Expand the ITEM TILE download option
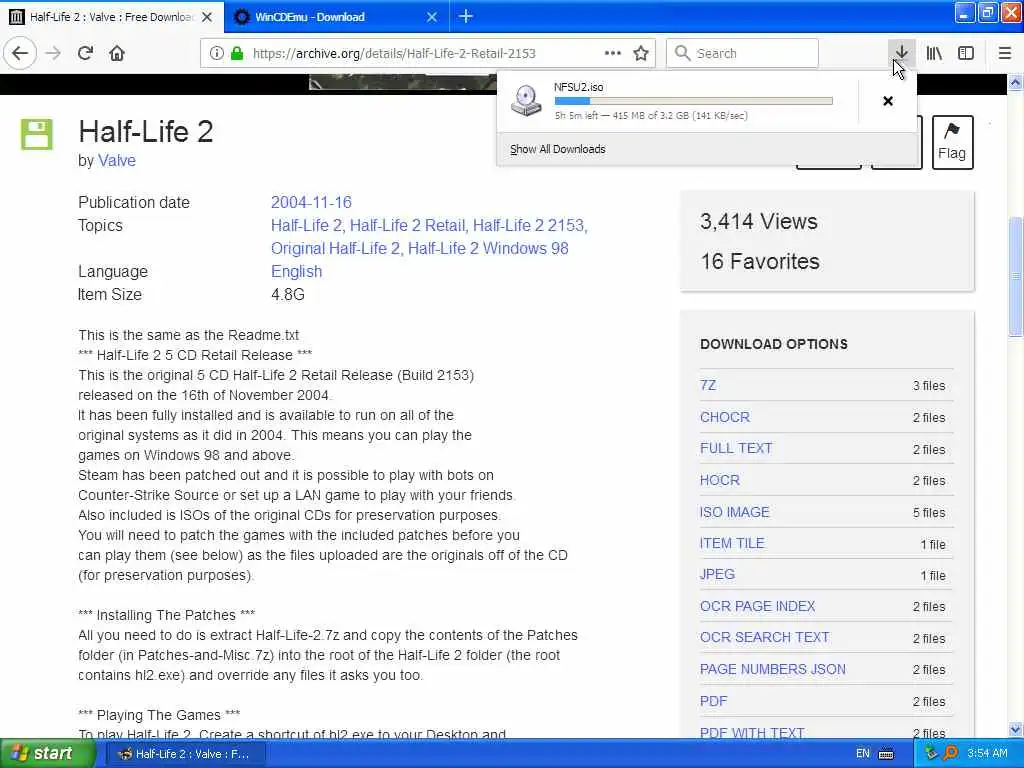 click(x=732, y=543)
